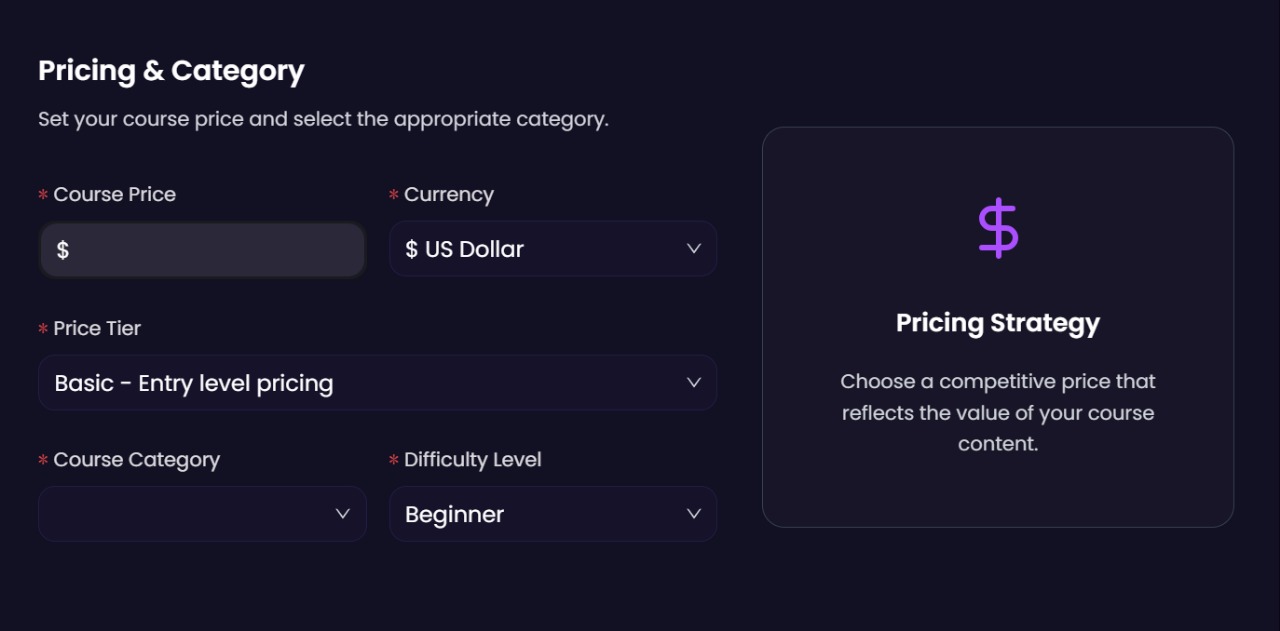Screen dimensions: 1280x631
Task: Click the 'Currency' field label
Action: 448,195
